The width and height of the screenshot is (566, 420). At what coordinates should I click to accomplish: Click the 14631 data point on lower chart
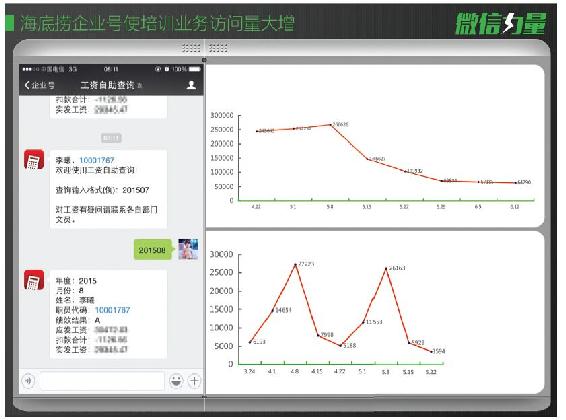[x=273, y=310]
